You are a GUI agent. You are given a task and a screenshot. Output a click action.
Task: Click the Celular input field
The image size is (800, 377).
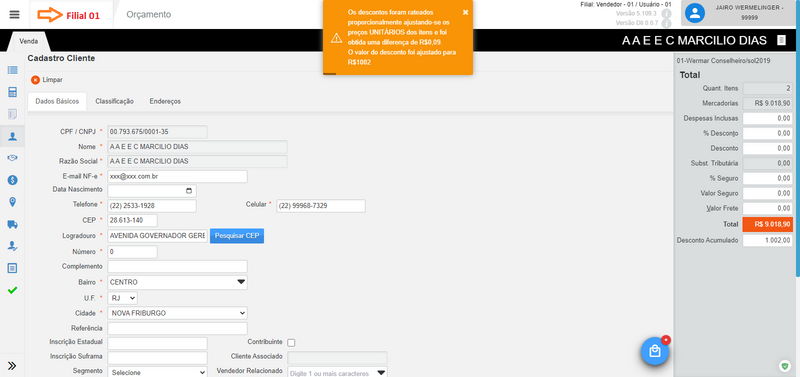[x=321, y=206]
